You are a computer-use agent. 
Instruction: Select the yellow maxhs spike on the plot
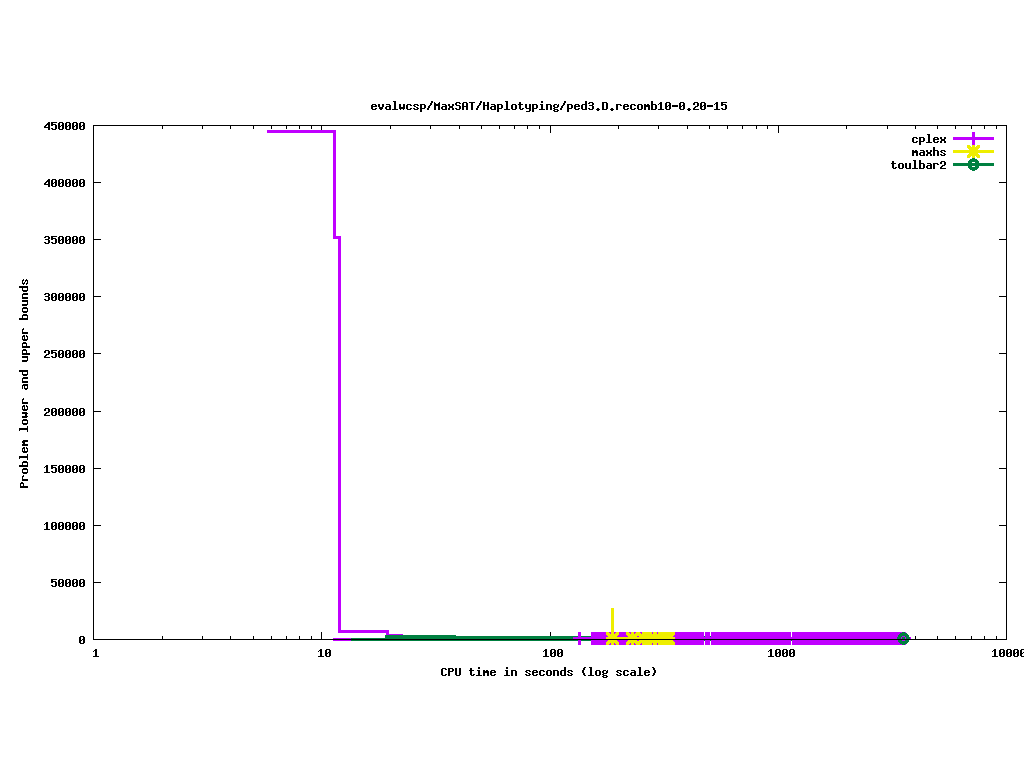pos(612,618)
